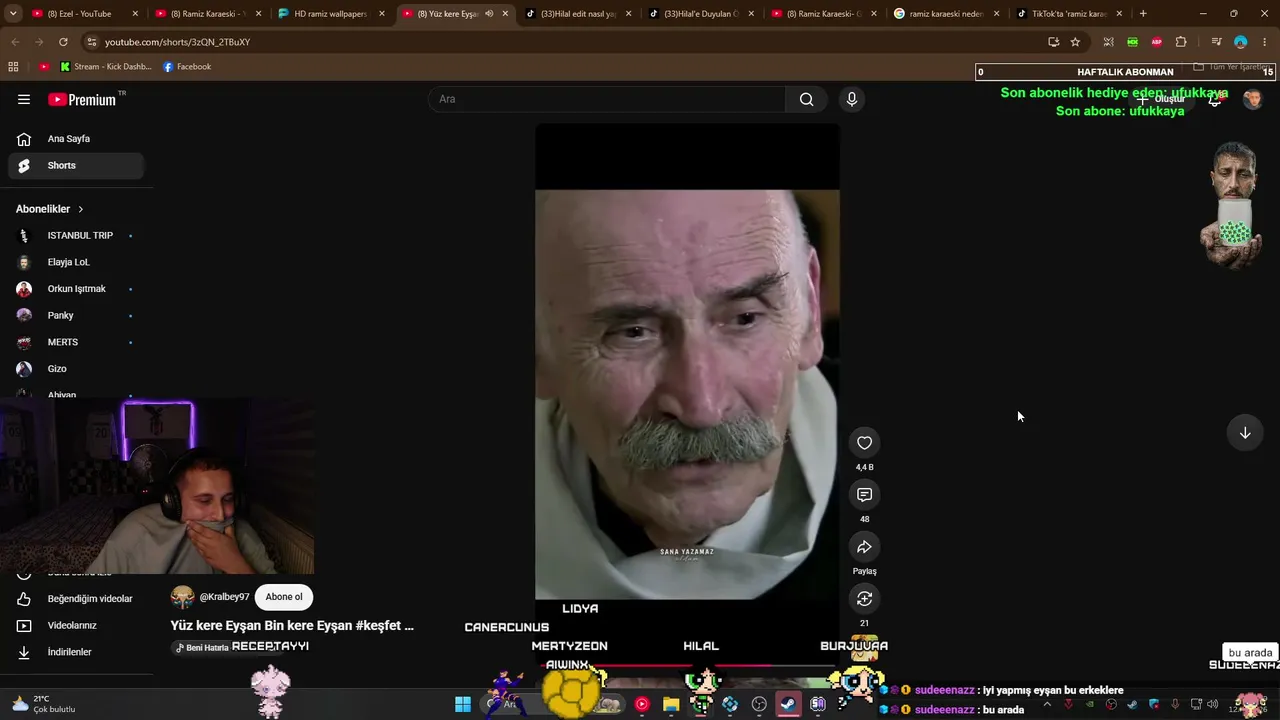Open the ABP ad blocker extension
Screen dimensions: 1280x720
point(1157,42)
